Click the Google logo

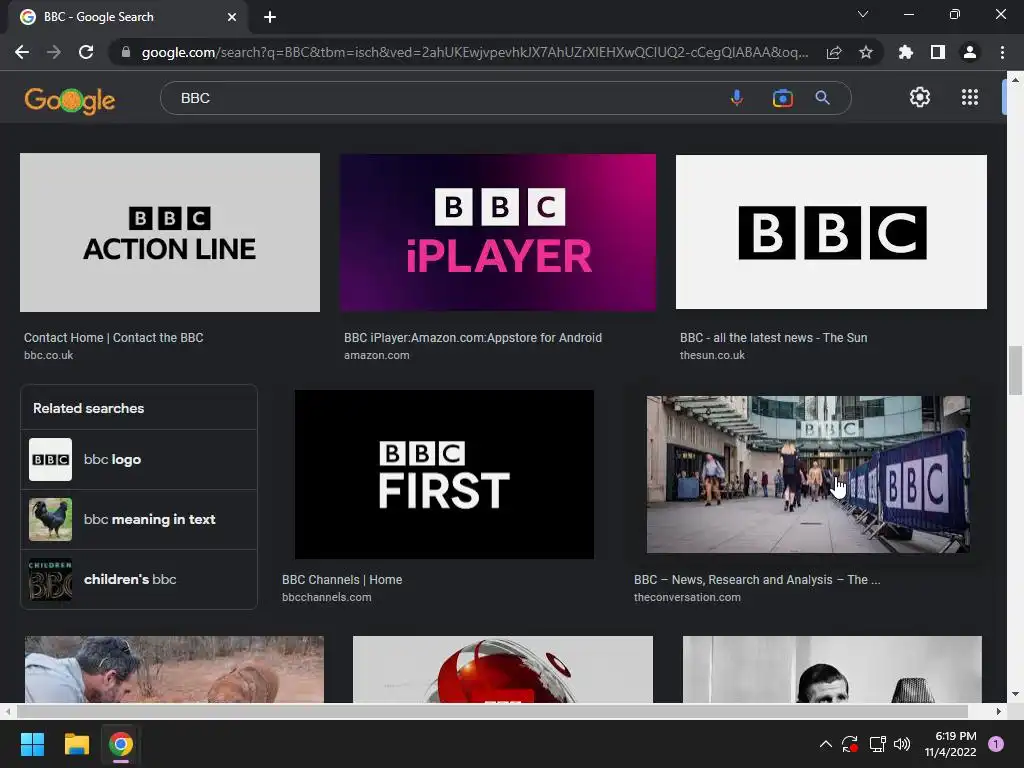(x=70, y=100)
